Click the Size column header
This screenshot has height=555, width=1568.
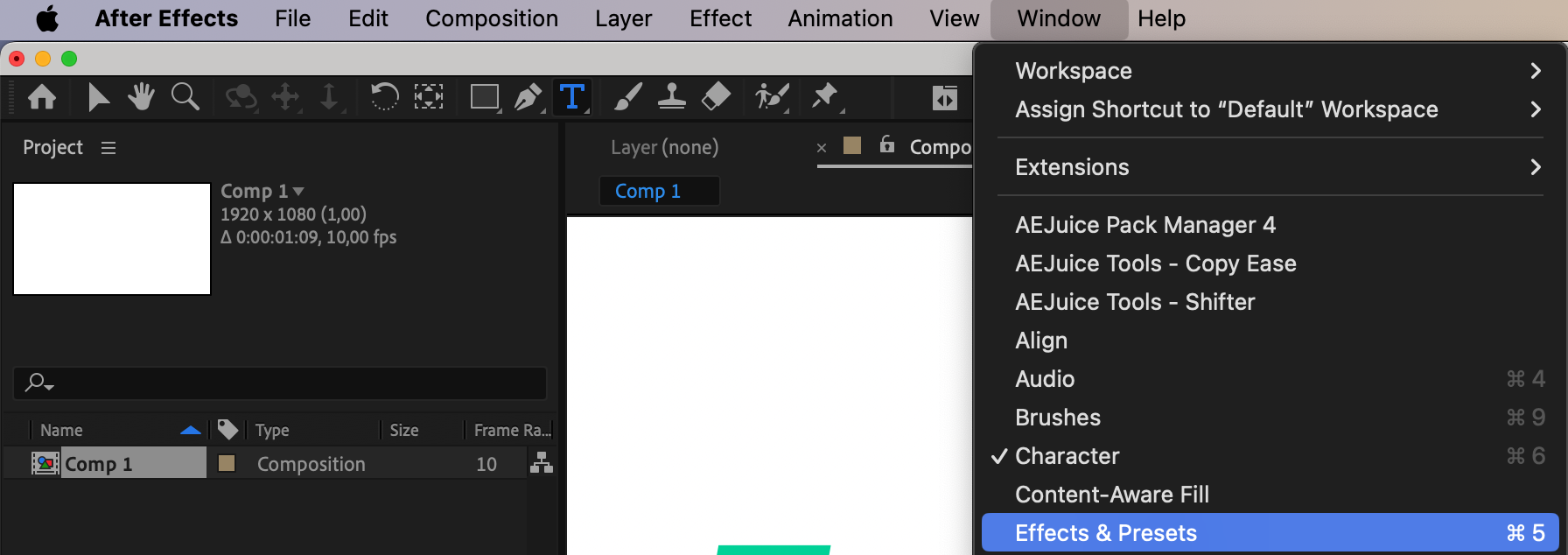point(404,430)
